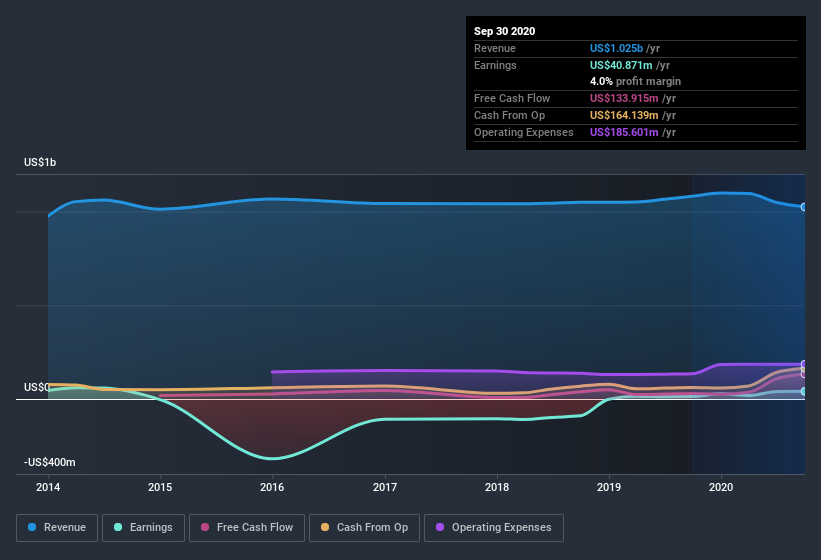Select the 2019 x-axis label

(x=609, y=487)
